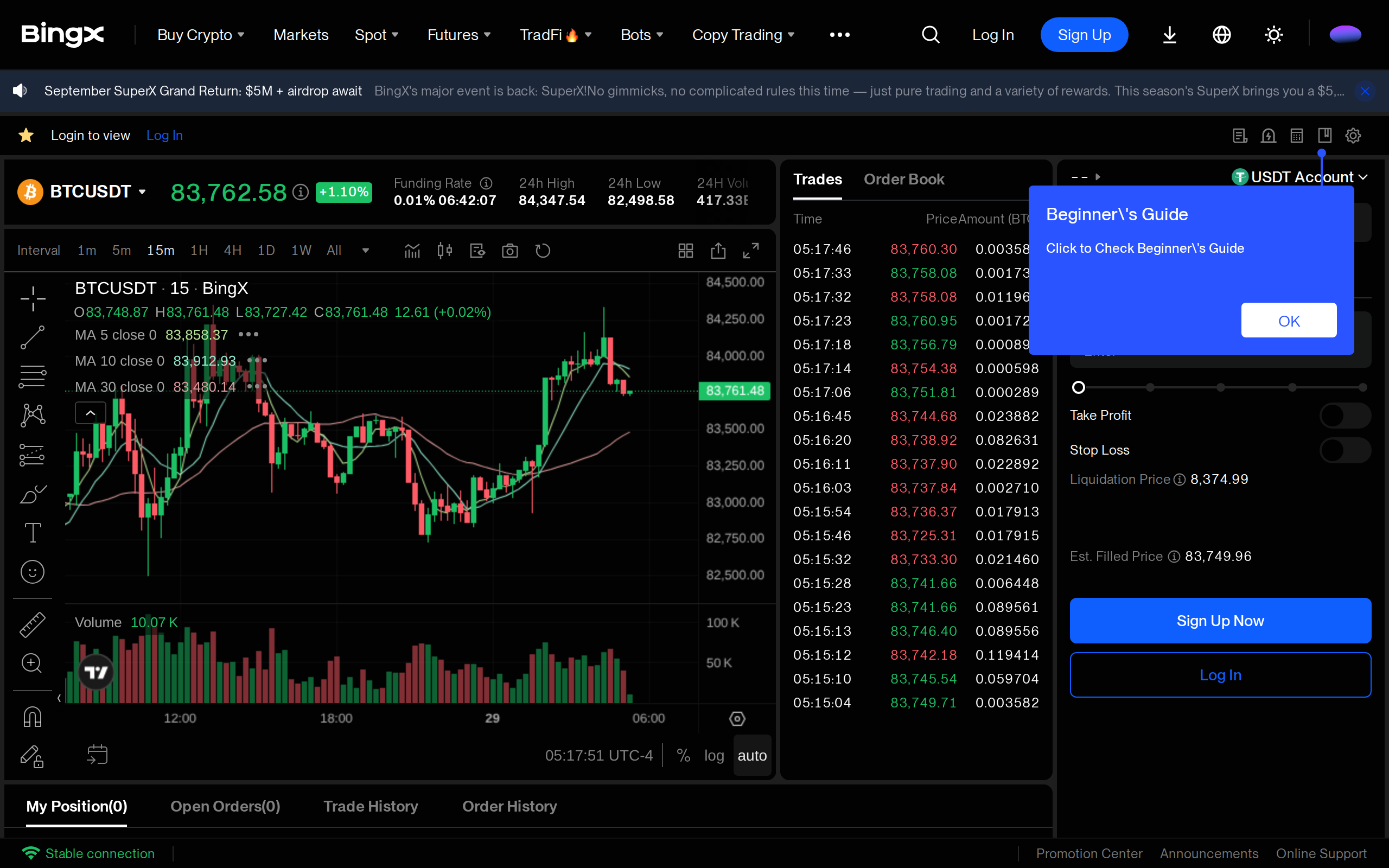
Task: Click the download app icon
Action: click(x=1169, y=35)
